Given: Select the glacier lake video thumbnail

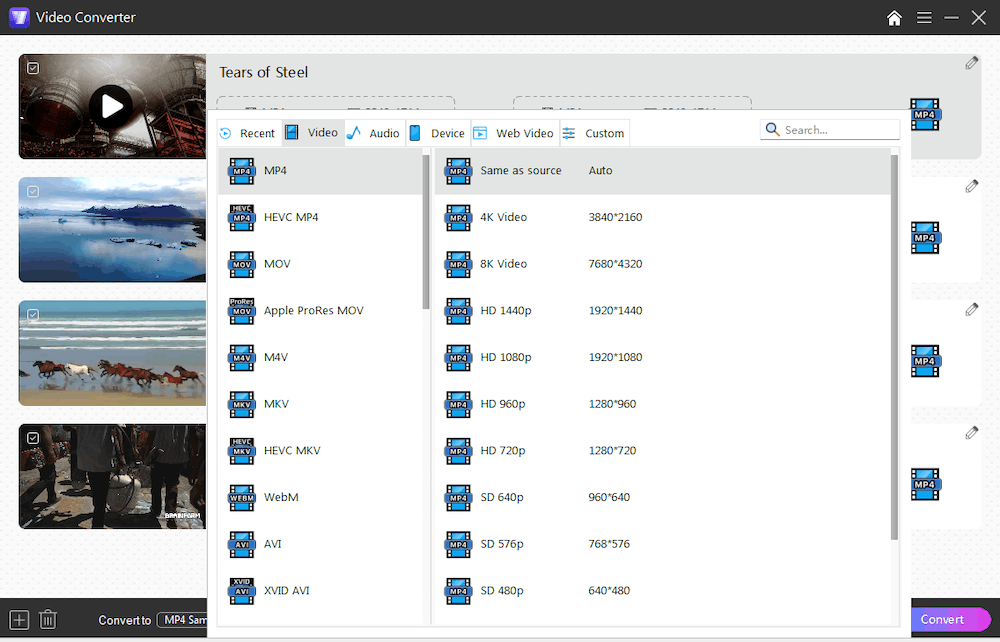Looking at the screenshot, I should (112, 230).
